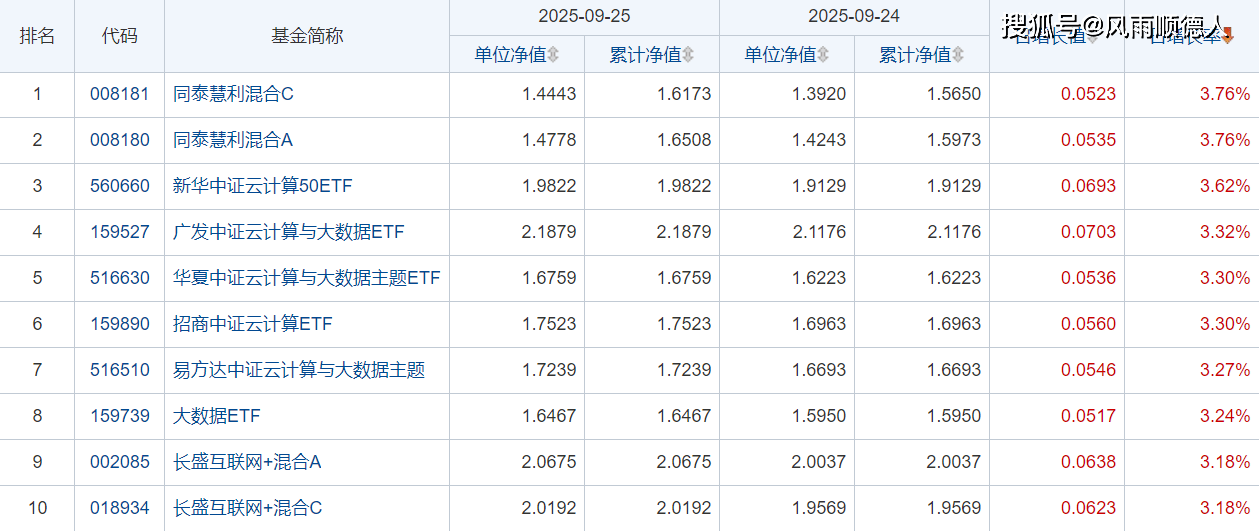Open 招商中证云计算ETF fund page
This screenshot has width=1259, height=531.
point(252,324)
